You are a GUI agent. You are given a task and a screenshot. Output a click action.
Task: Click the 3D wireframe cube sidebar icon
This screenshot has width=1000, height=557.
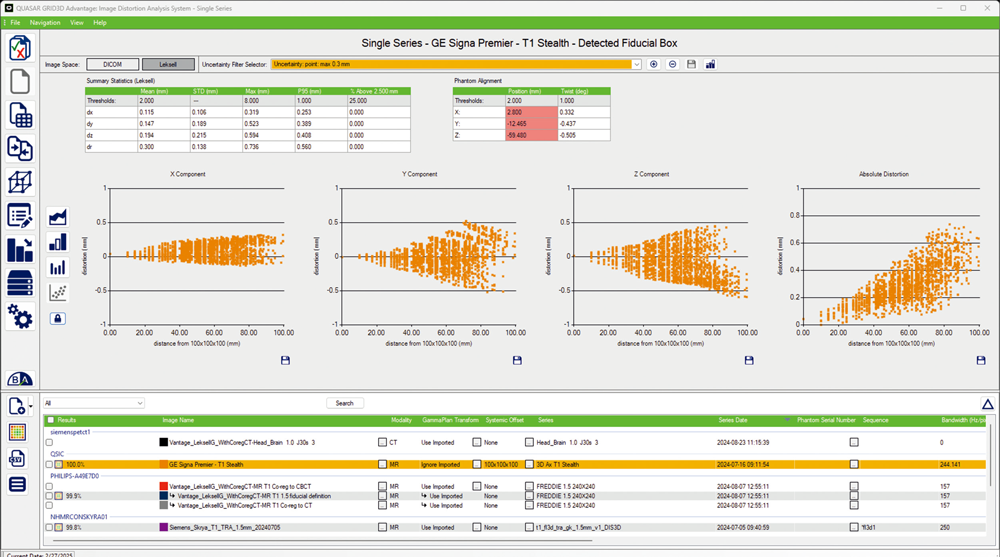20,182
